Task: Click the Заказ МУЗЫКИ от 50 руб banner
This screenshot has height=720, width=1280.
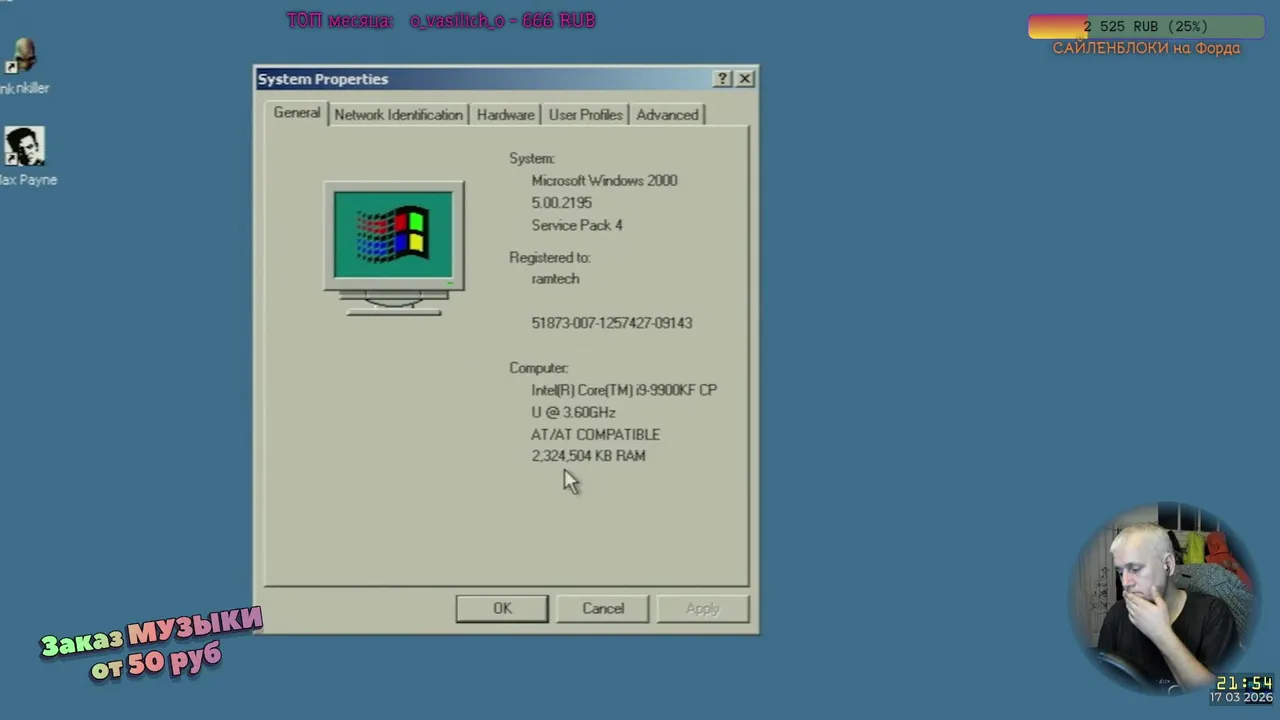Action: tap(151, 643)
